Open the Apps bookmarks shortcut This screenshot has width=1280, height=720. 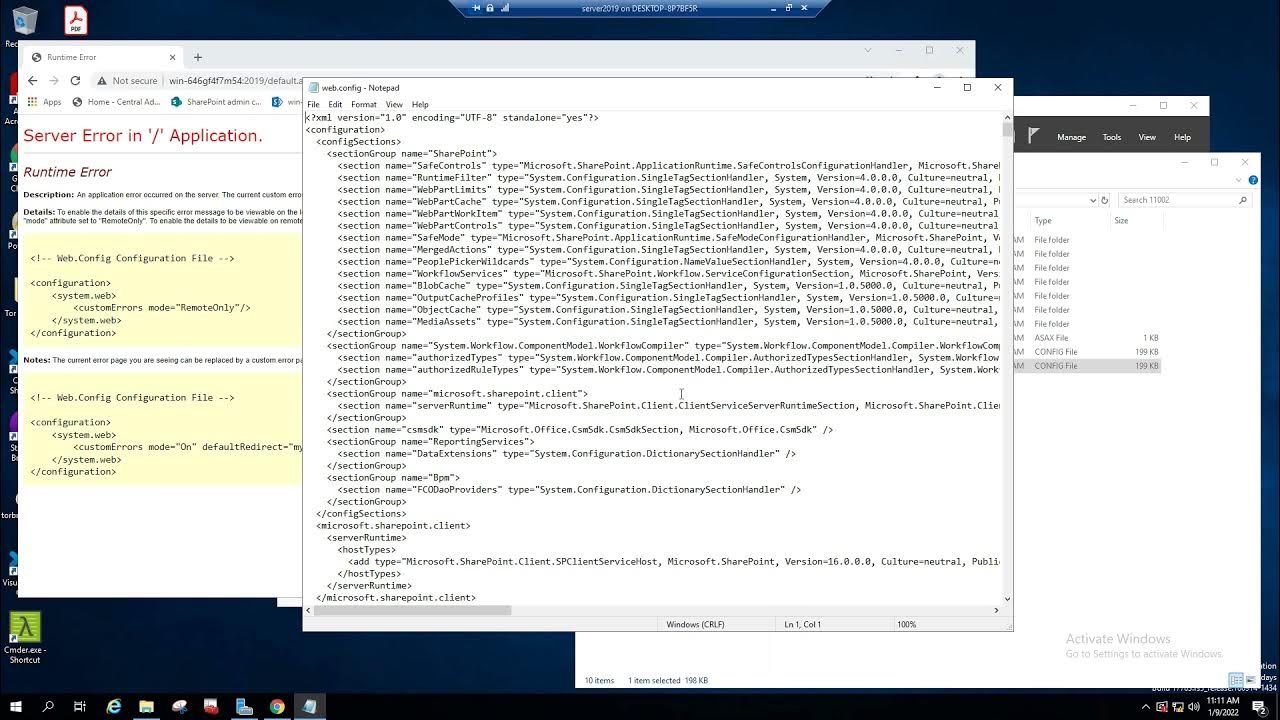pyautogui.click(x=45, y=102)
